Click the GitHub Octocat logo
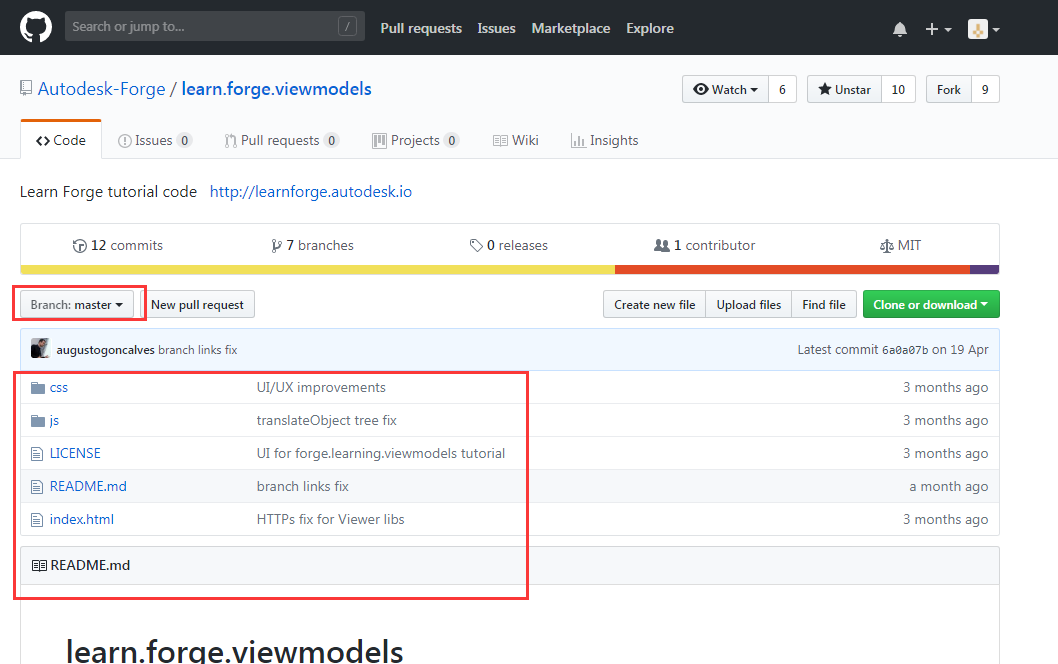Viewport: 1058px width, 664px height. coord(36,28)
